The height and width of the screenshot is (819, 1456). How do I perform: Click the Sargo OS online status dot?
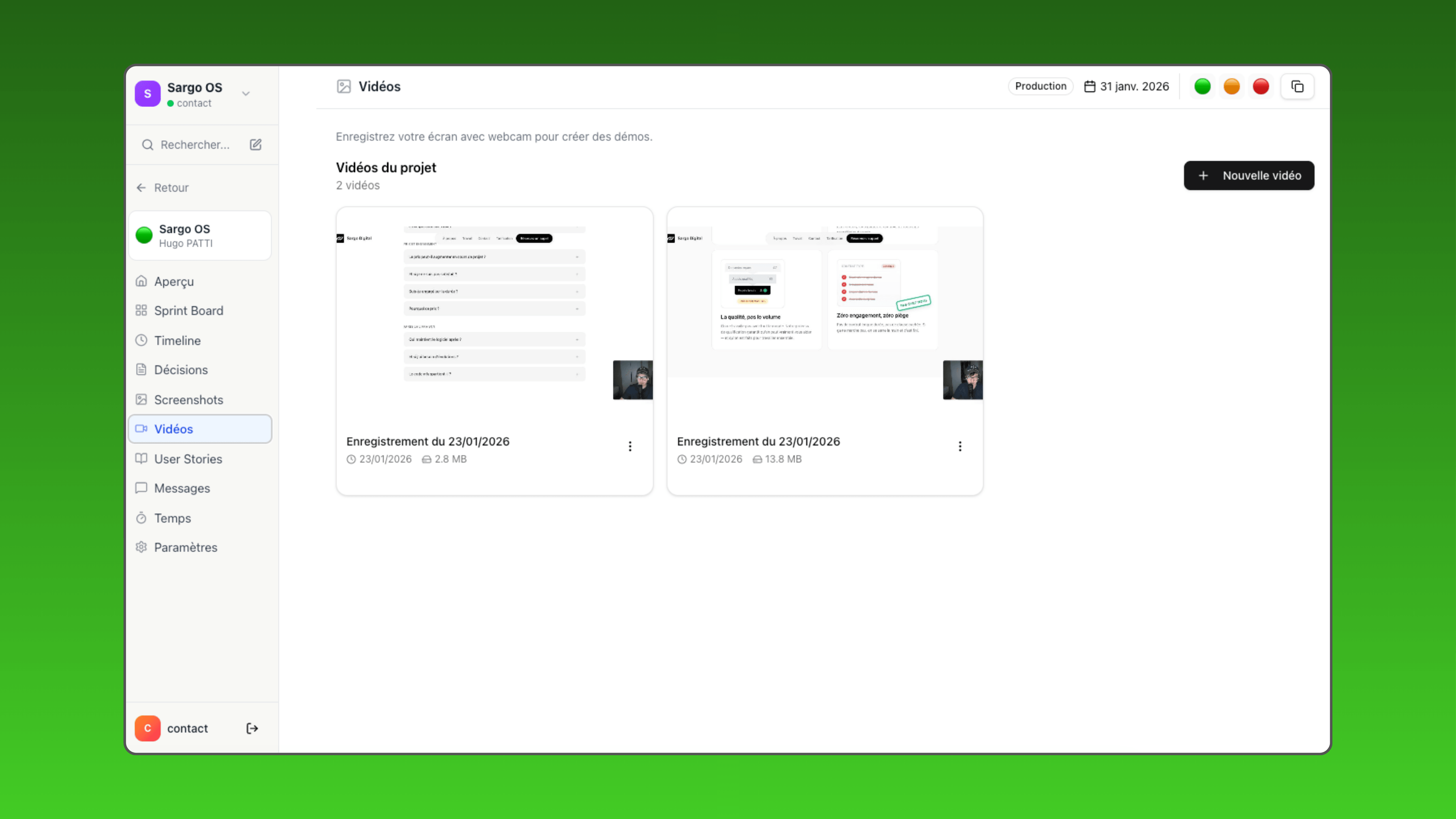point(145,236)
